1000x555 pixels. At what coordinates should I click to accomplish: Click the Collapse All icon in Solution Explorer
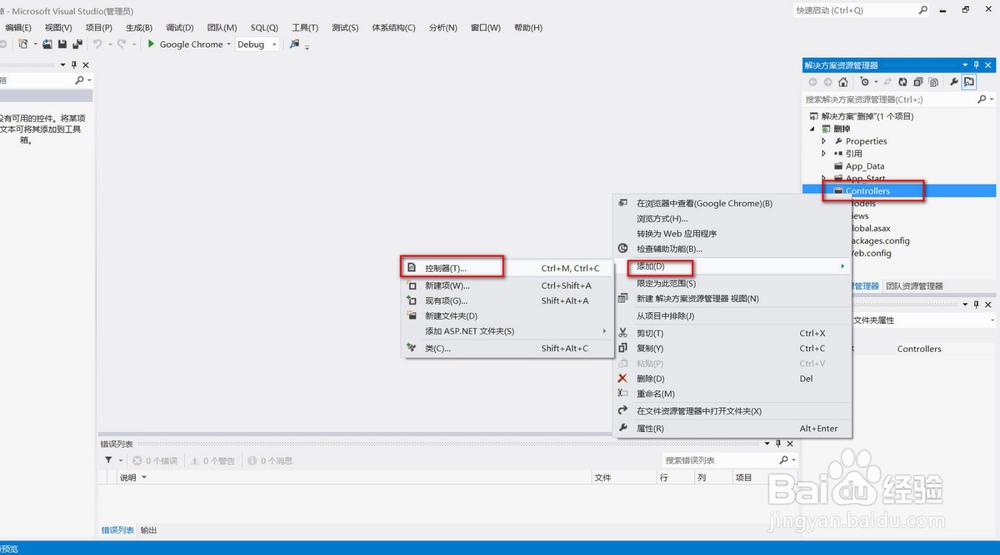tap(918, 82)
